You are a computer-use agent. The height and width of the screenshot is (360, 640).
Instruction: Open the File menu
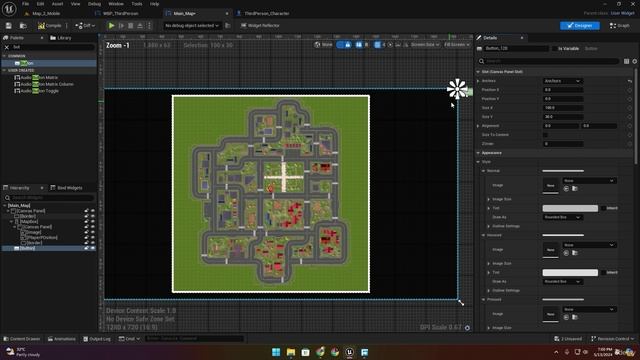coord(25,4)
